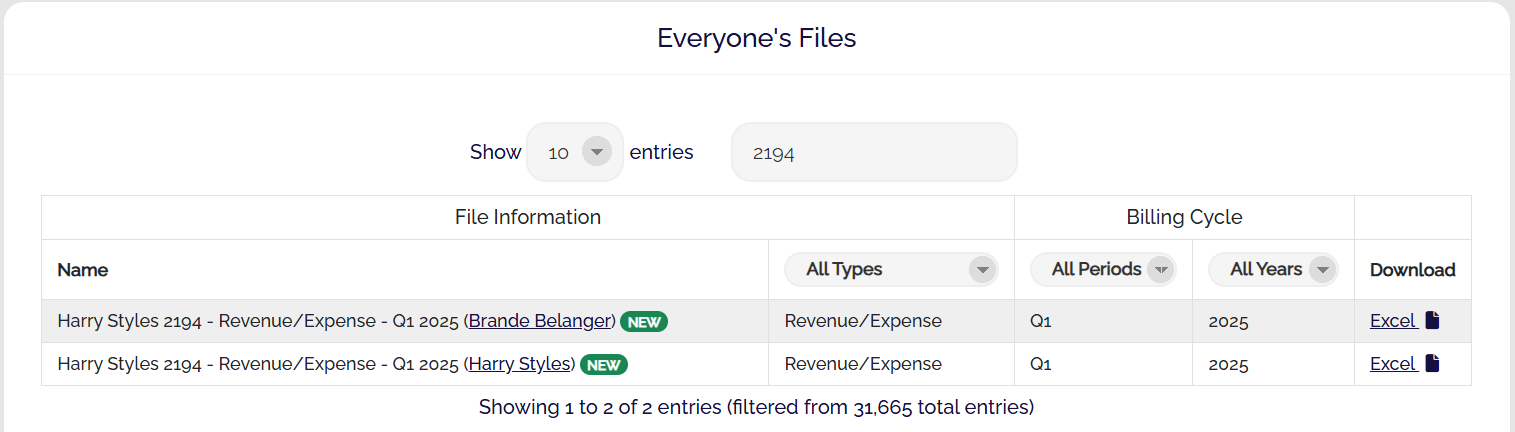This screenshot has height=432, width=1515.
Task: Select the File Information header cell
Action: point(527,217)
